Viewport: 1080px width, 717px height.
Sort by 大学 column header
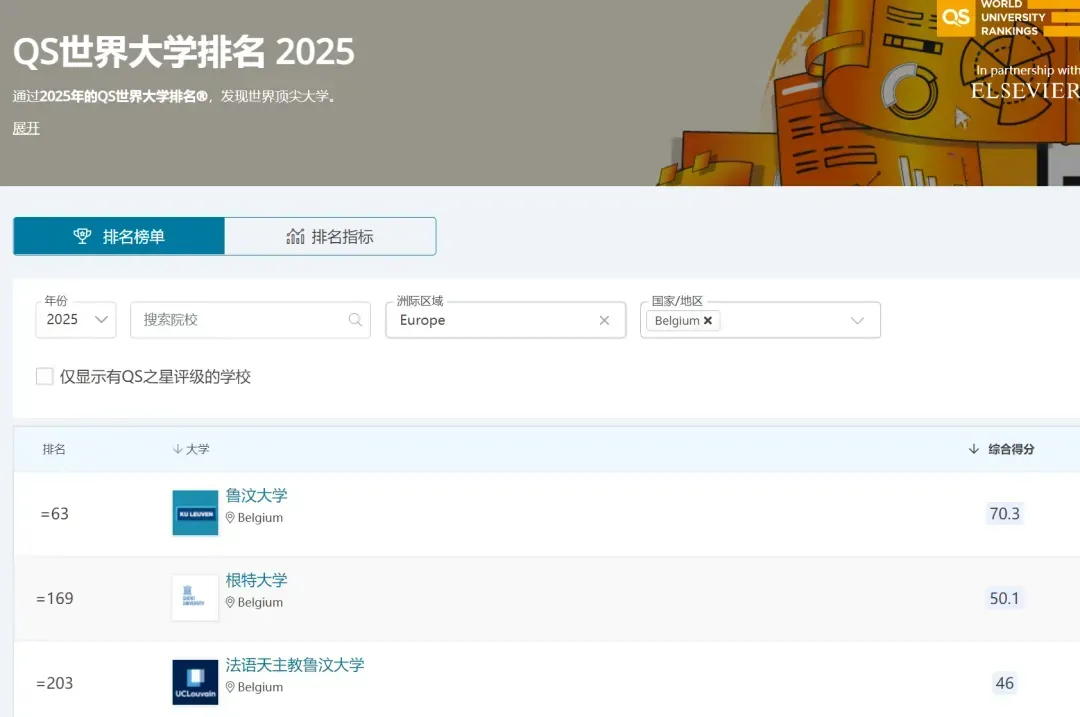pyautogui.click(x=191, y=449)
